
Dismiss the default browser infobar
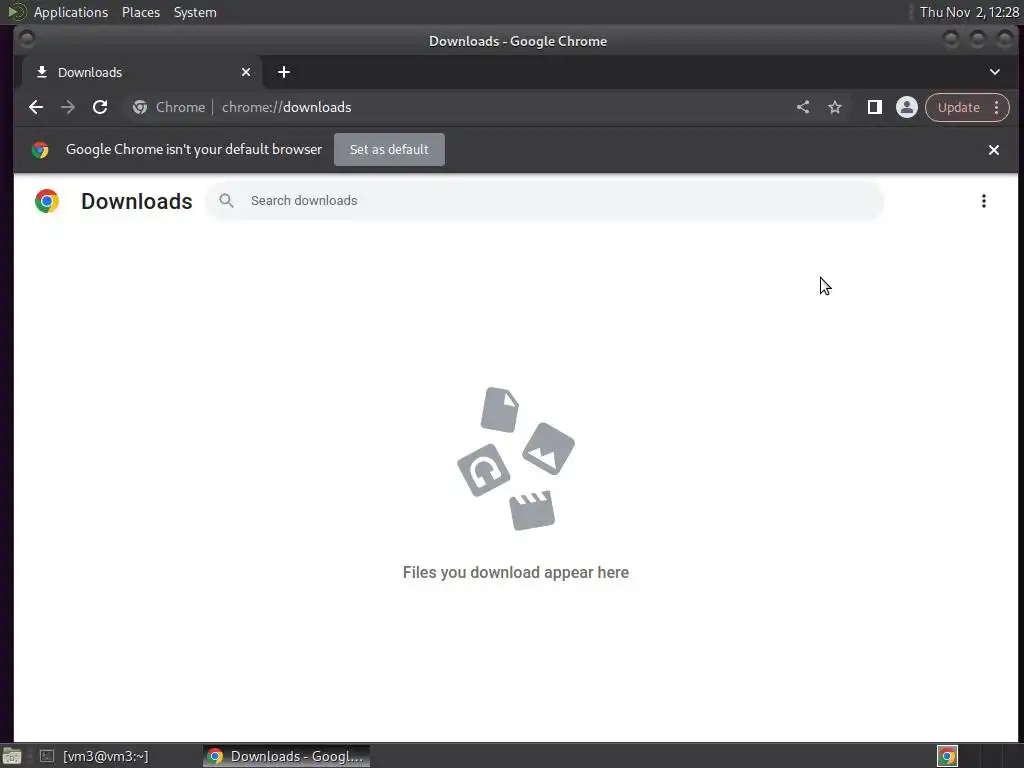[x=994, y=150]
